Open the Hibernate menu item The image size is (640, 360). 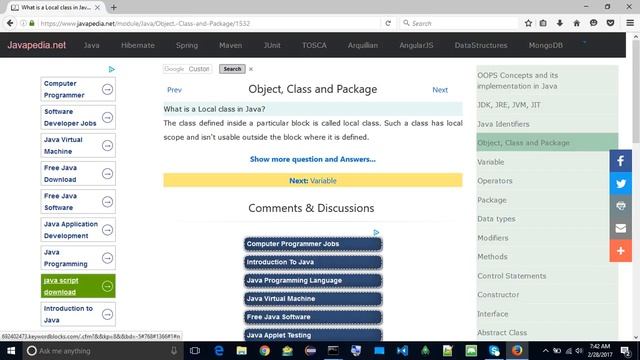[x=138, y=45]
